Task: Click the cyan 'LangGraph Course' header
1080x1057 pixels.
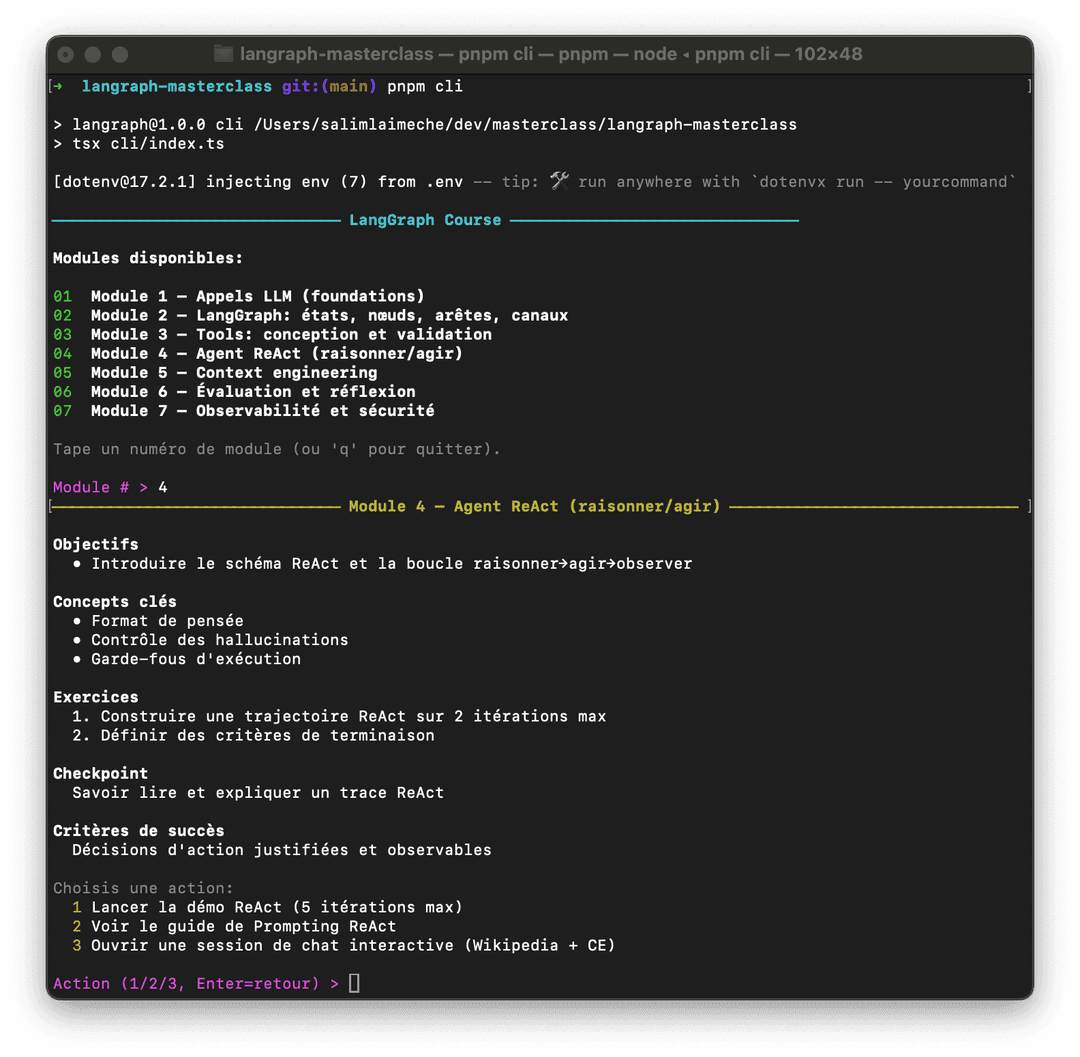Action: click(x=425, y=220)
